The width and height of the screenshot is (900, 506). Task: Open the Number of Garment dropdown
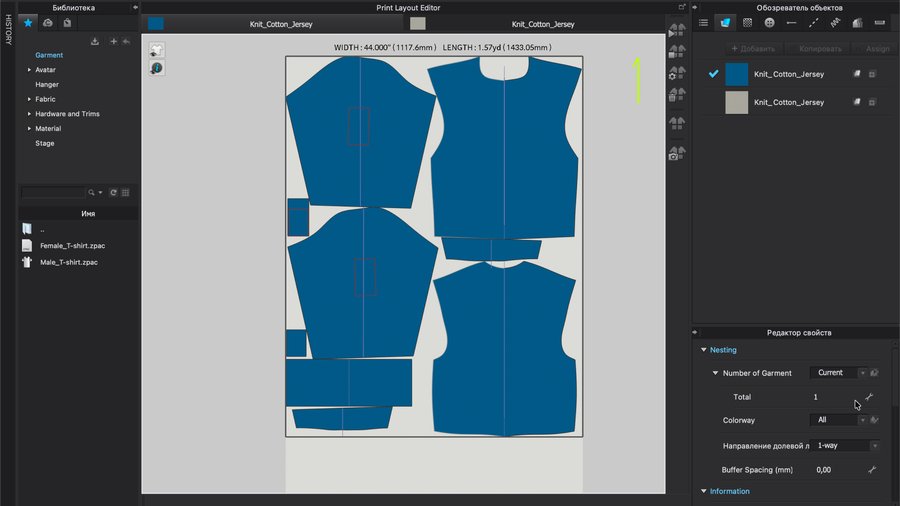838,373
